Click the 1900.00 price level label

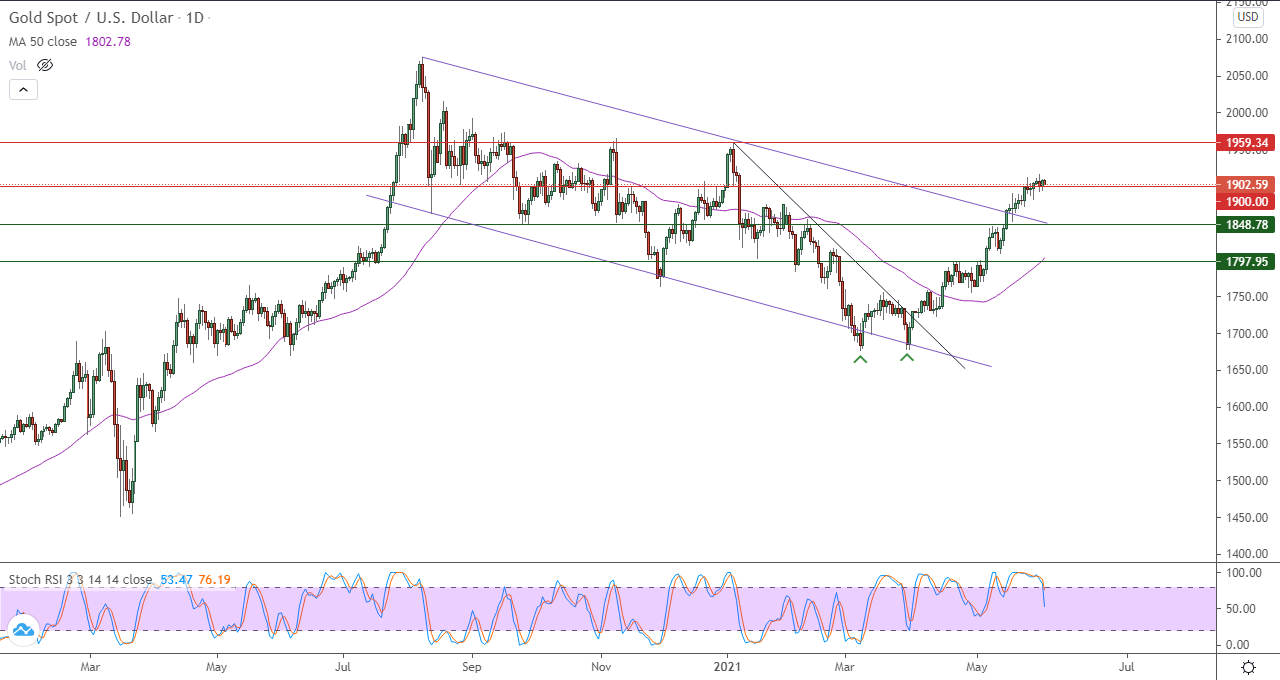(x=1247, y=201)
